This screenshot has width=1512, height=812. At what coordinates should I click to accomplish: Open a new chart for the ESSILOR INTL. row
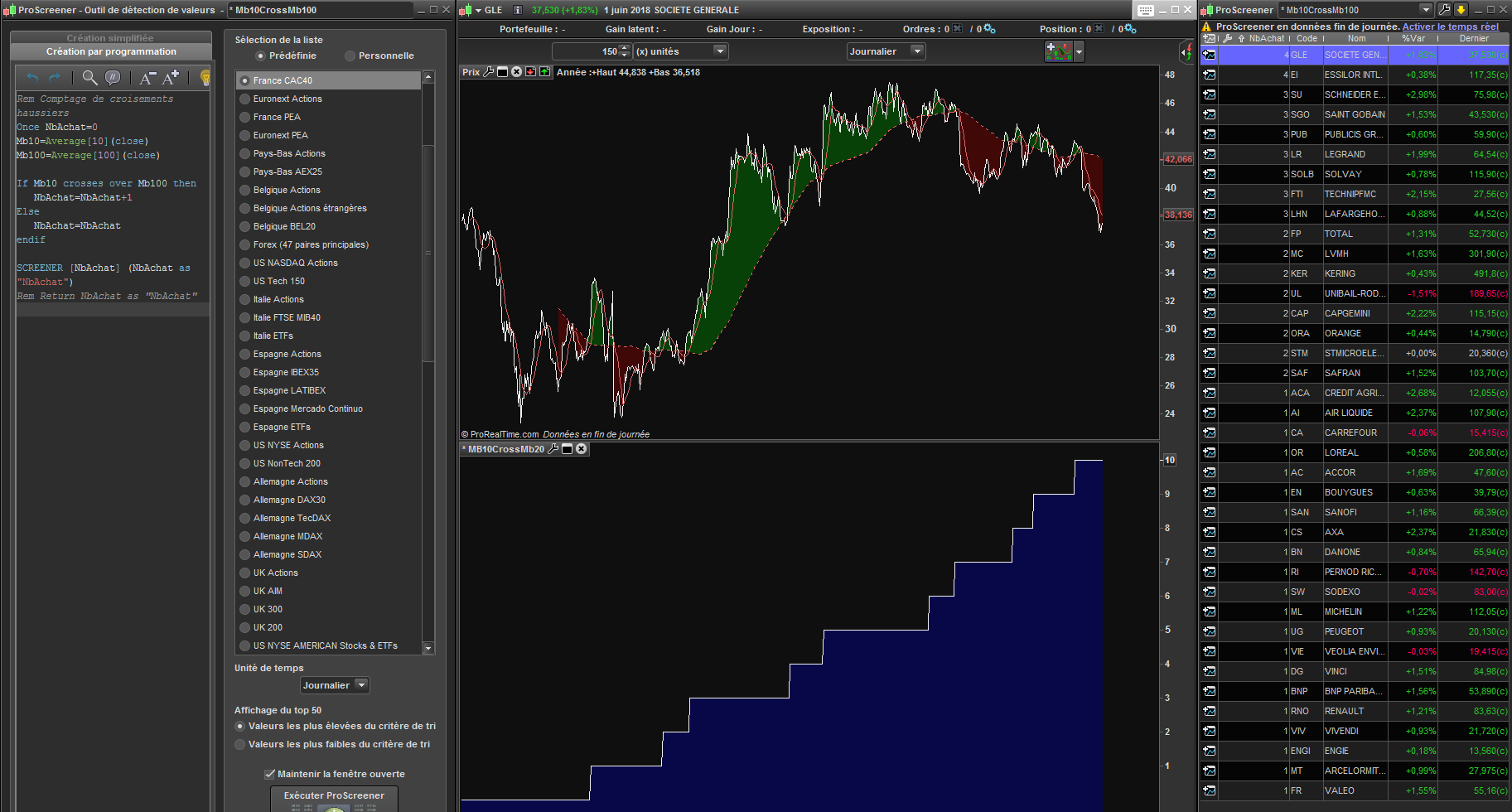pos(1210,75)
